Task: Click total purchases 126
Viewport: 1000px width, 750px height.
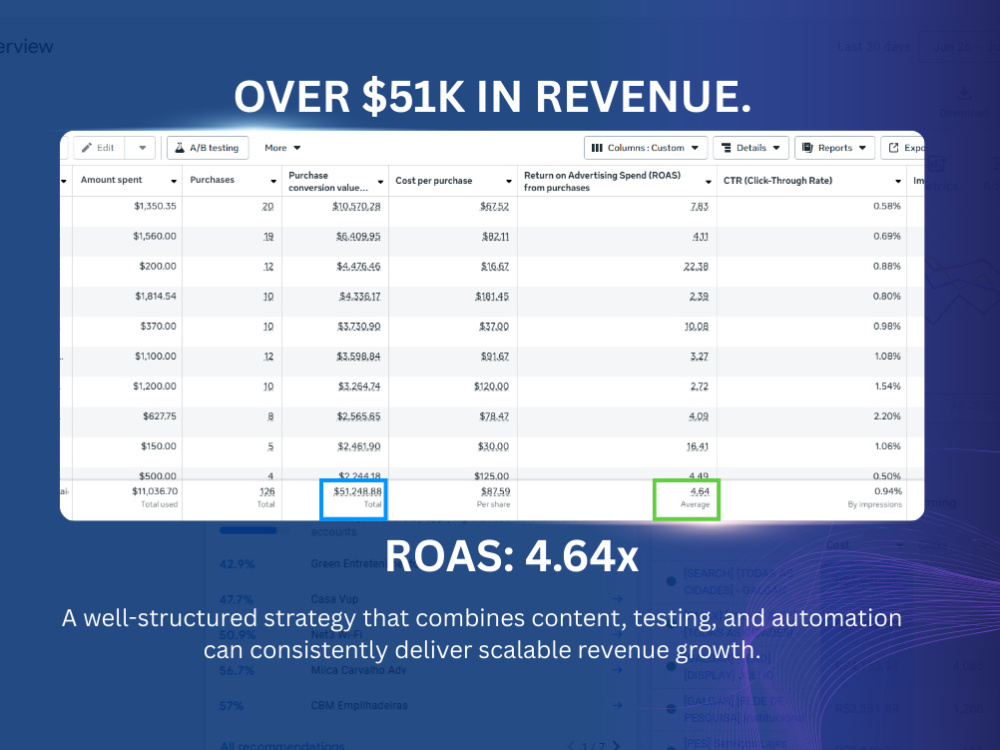Action: pyautogui.click(x=267, y=491)
